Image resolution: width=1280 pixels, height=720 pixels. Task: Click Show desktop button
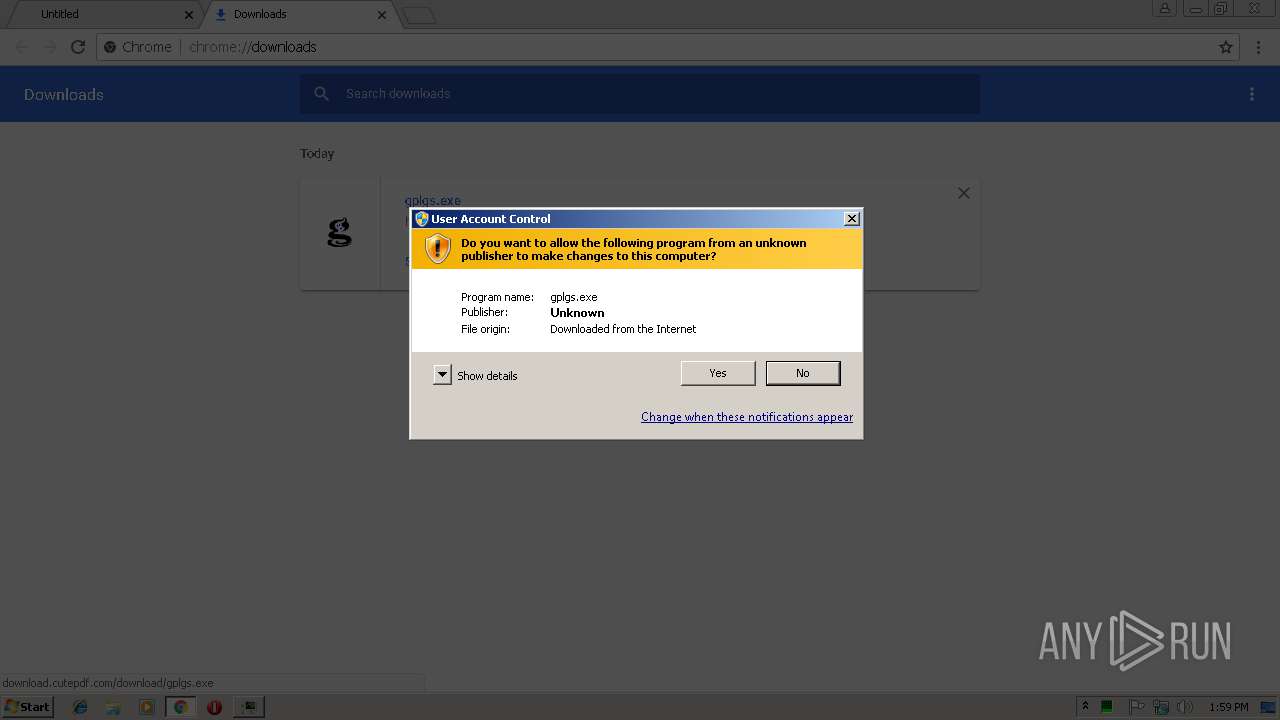point(1269,707)
